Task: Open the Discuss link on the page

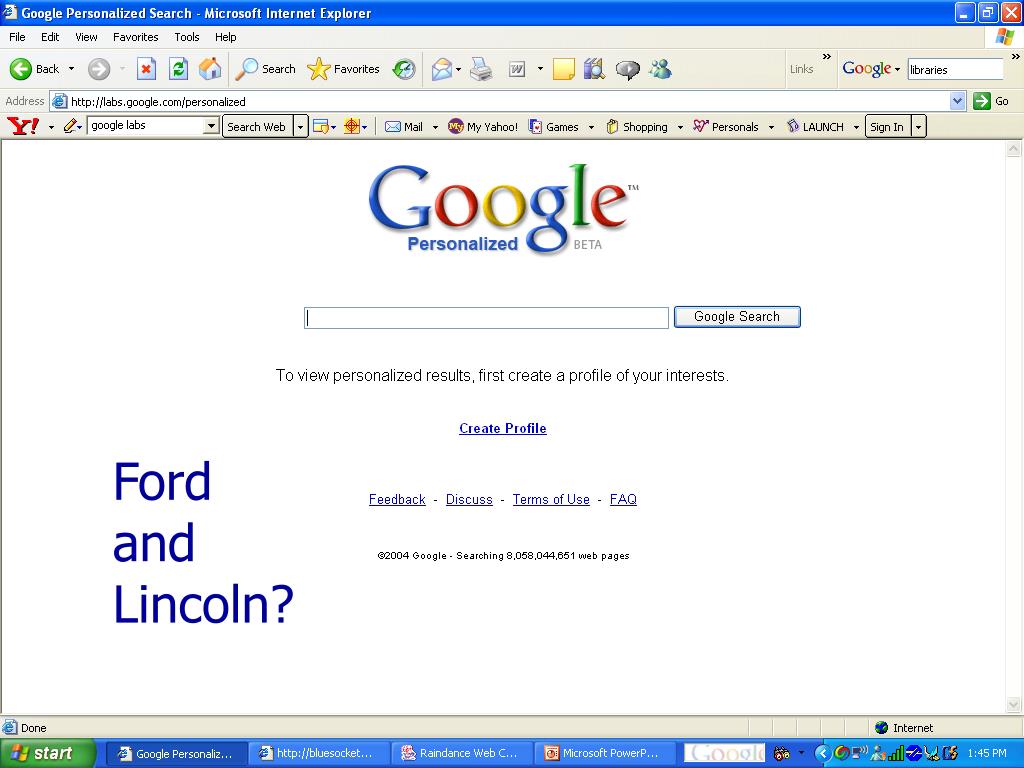Action: (469, 500)
